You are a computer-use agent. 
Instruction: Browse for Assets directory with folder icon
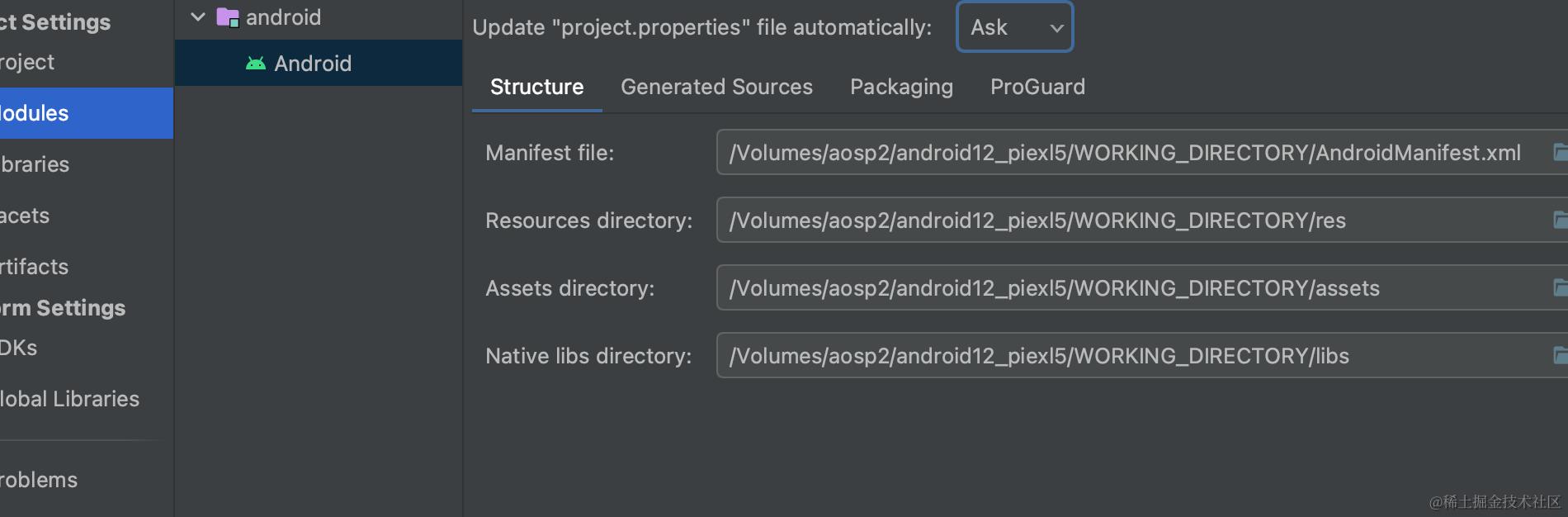click(x=1560, y=287)
